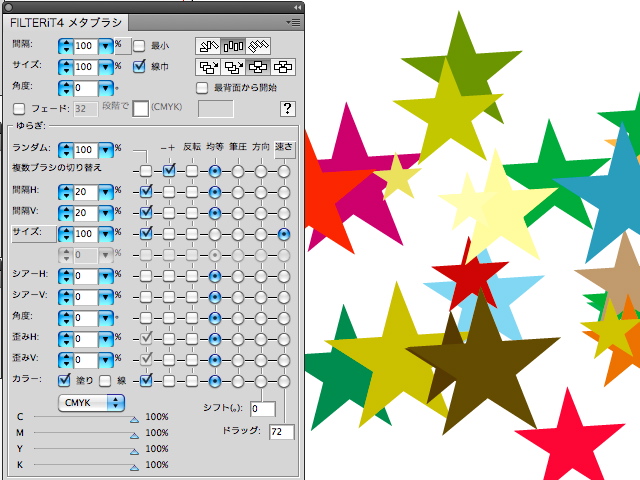Click the second stacking order icon
640x480 pixels.
(233, 67)
